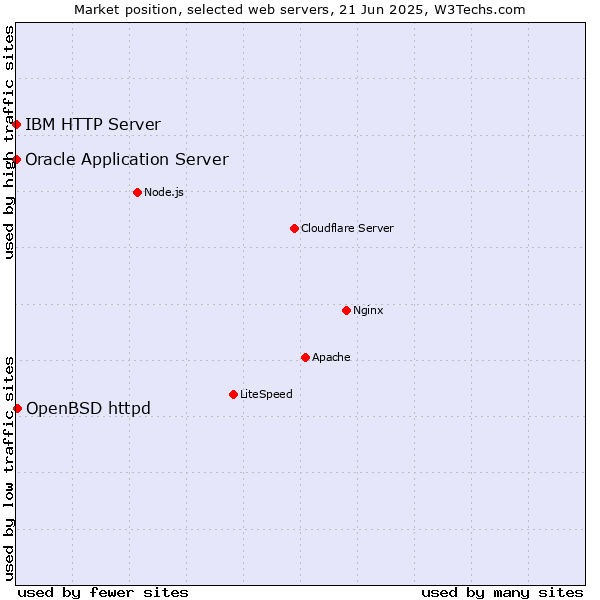Select the 'OpenBSD httpd' label text
The height and width of the screenshot is (600, 600).
point(88,408)
